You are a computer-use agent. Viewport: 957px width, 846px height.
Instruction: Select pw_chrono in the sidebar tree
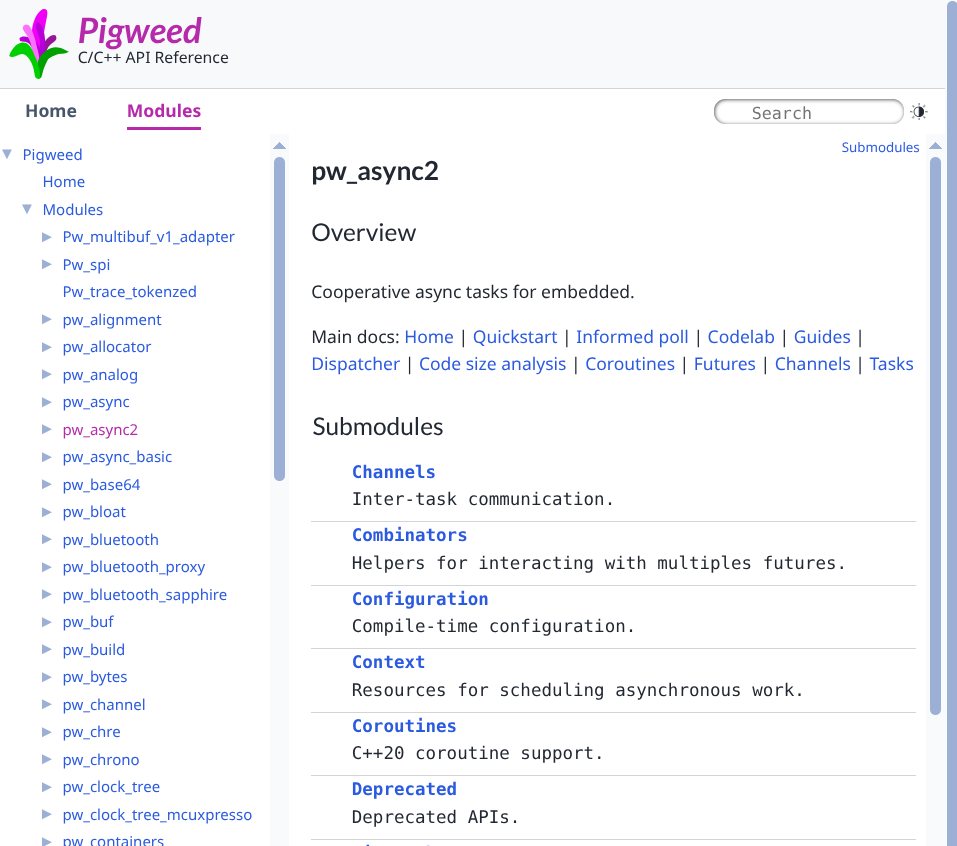[101, 759]
